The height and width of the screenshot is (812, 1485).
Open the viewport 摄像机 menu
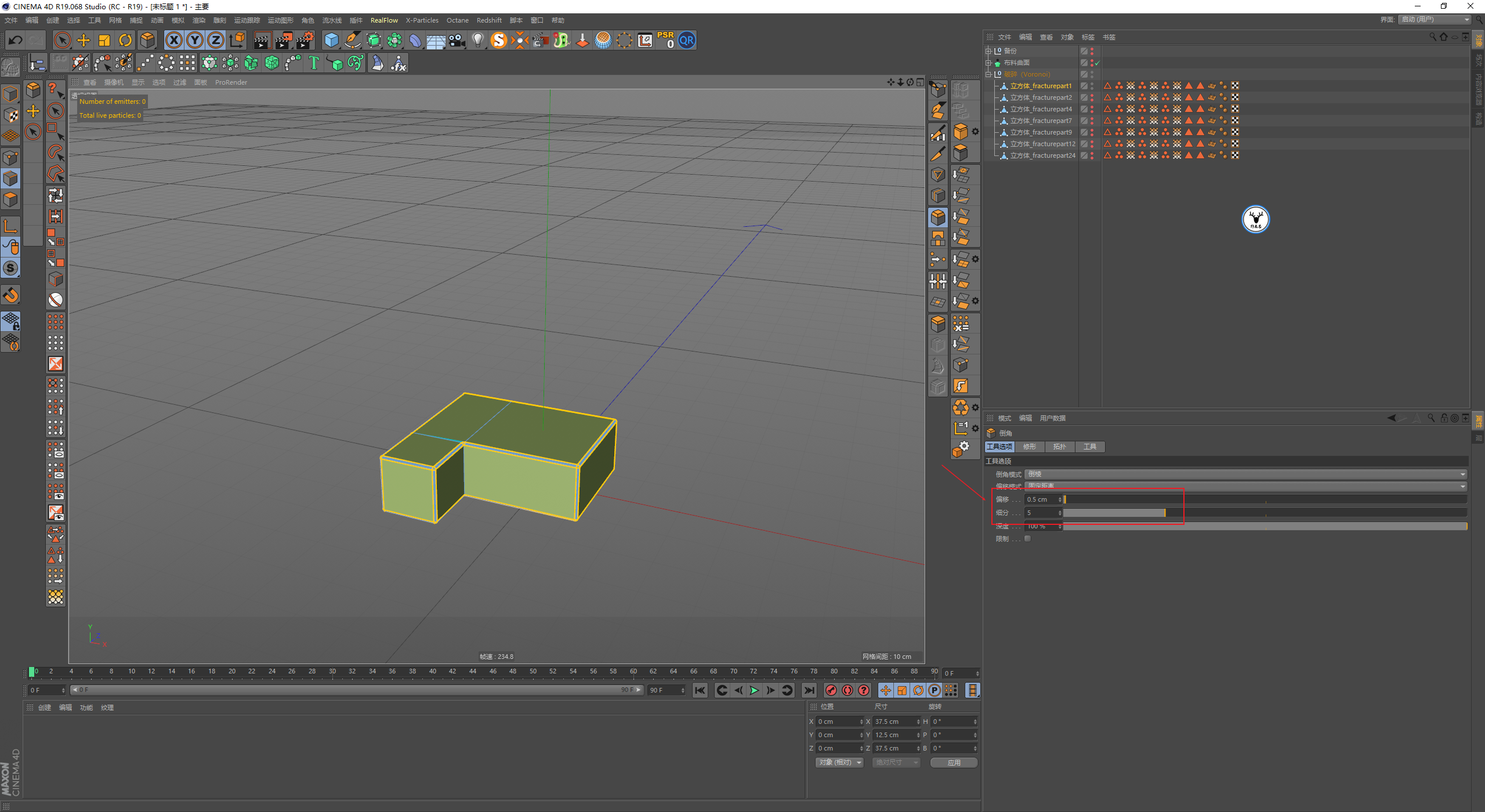point(114,82)
